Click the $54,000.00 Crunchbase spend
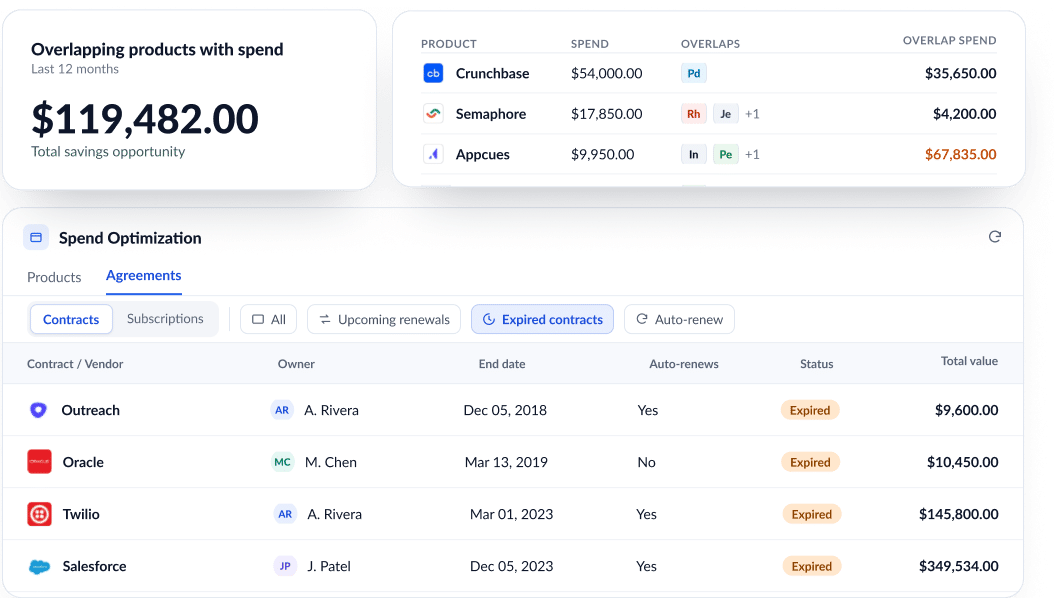 click(x=606, y=73)
